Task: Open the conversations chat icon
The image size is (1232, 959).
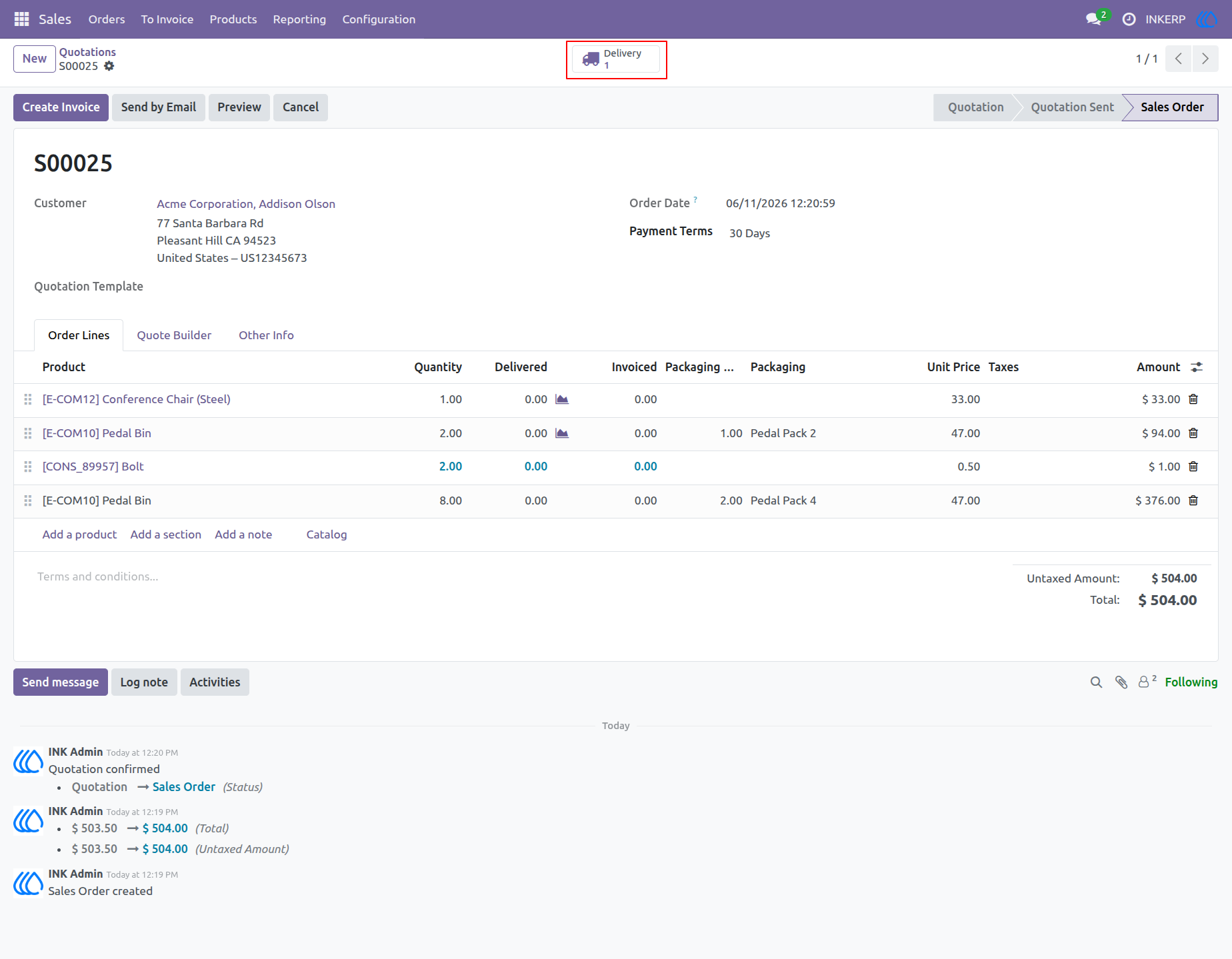Action: click(x=1093, y=19)
